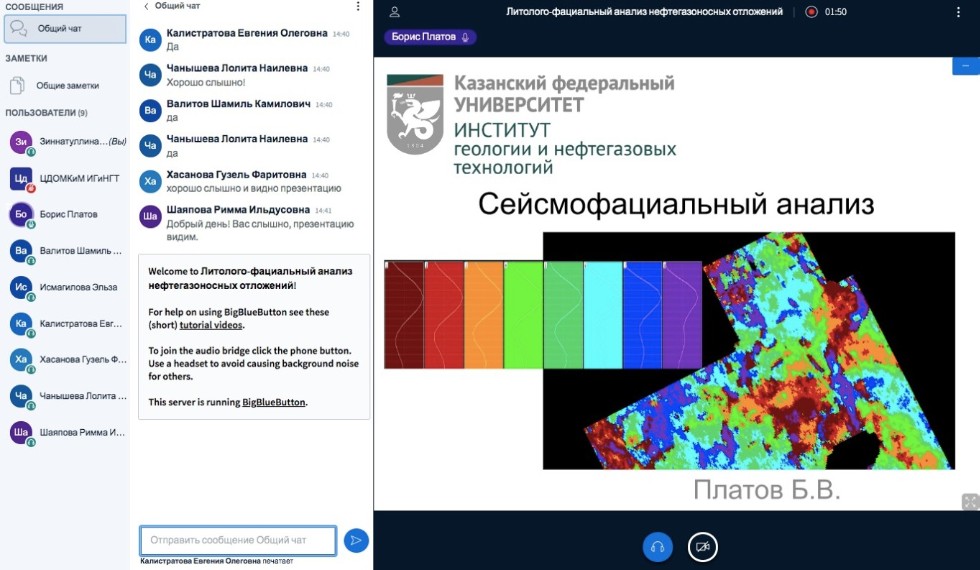Make the presentation fullscreen
This screenshot has height=570, width=980.
[x=968, y=502]
